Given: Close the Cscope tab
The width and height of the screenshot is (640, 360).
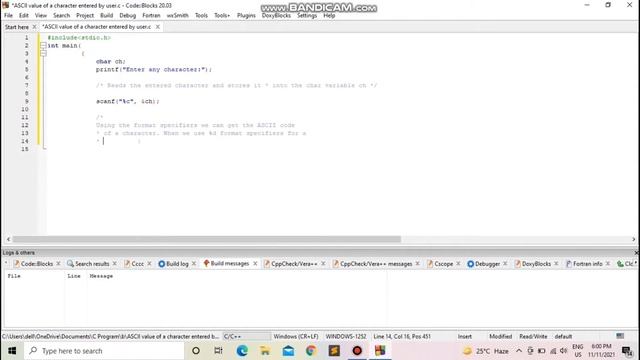Looking at the screenshot, I should pos(458,264).
